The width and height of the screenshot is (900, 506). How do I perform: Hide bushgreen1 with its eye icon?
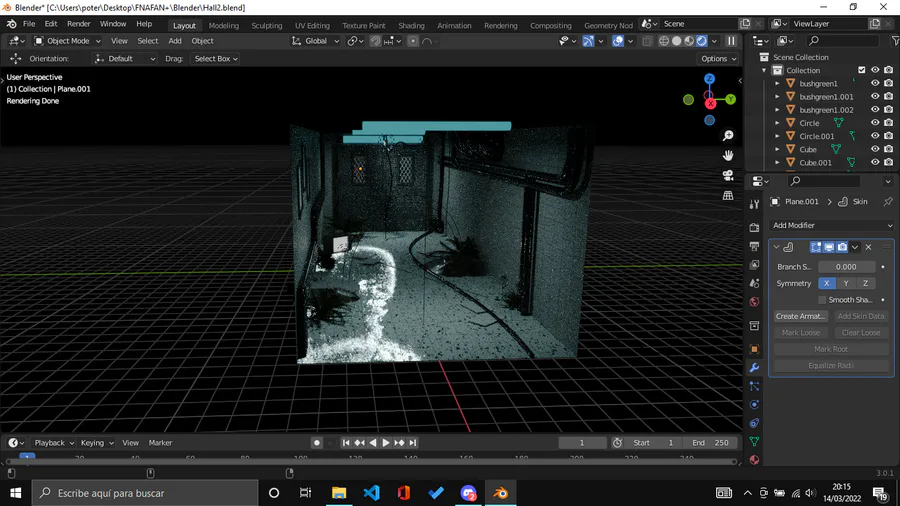875,84
